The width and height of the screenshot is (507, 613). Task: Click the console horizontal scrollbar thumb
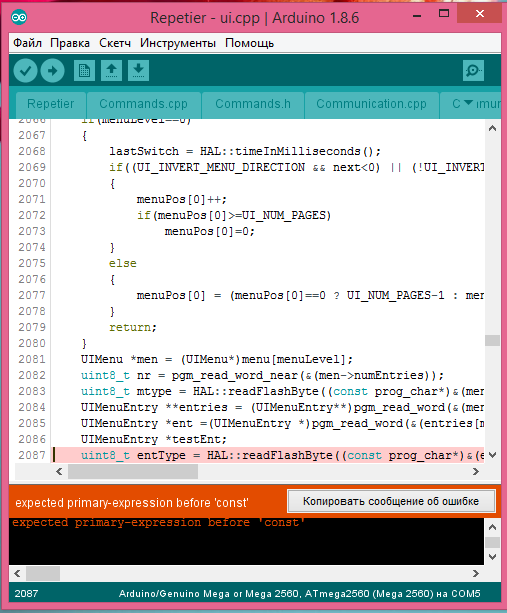[43, 574]
